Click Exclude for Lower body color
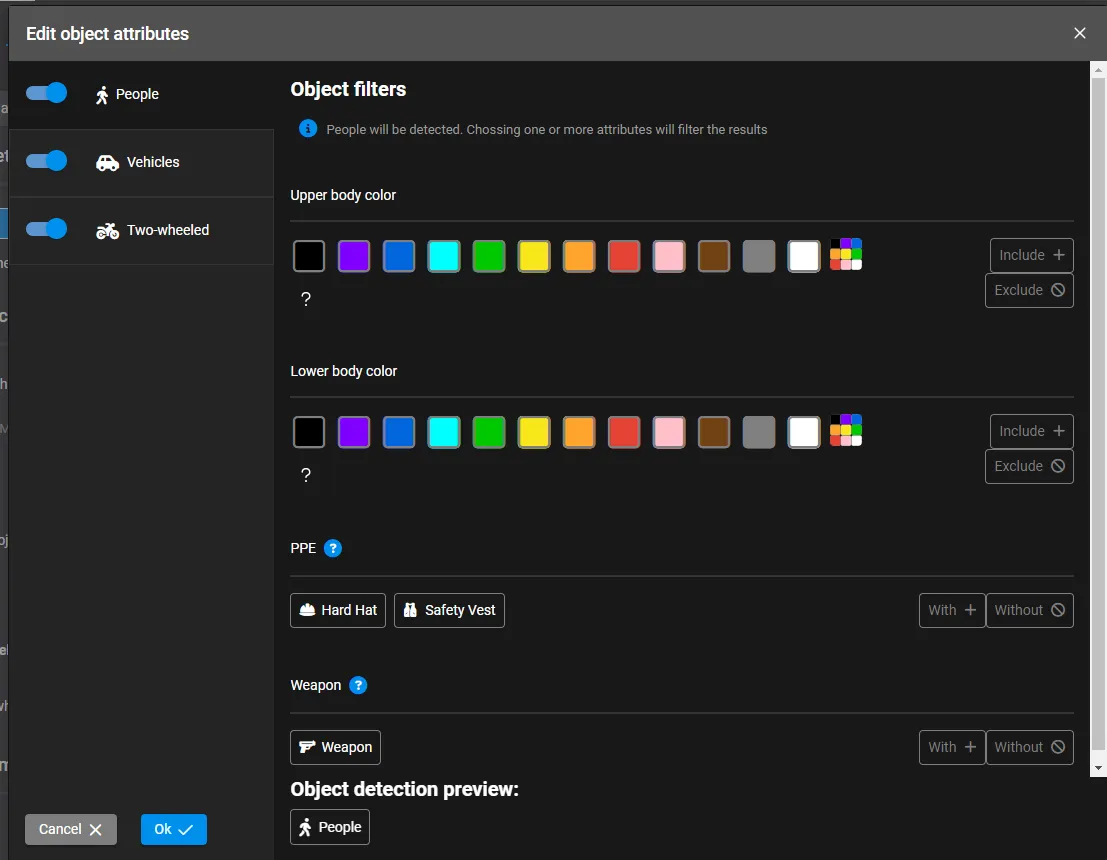 tap(1029, 466)
